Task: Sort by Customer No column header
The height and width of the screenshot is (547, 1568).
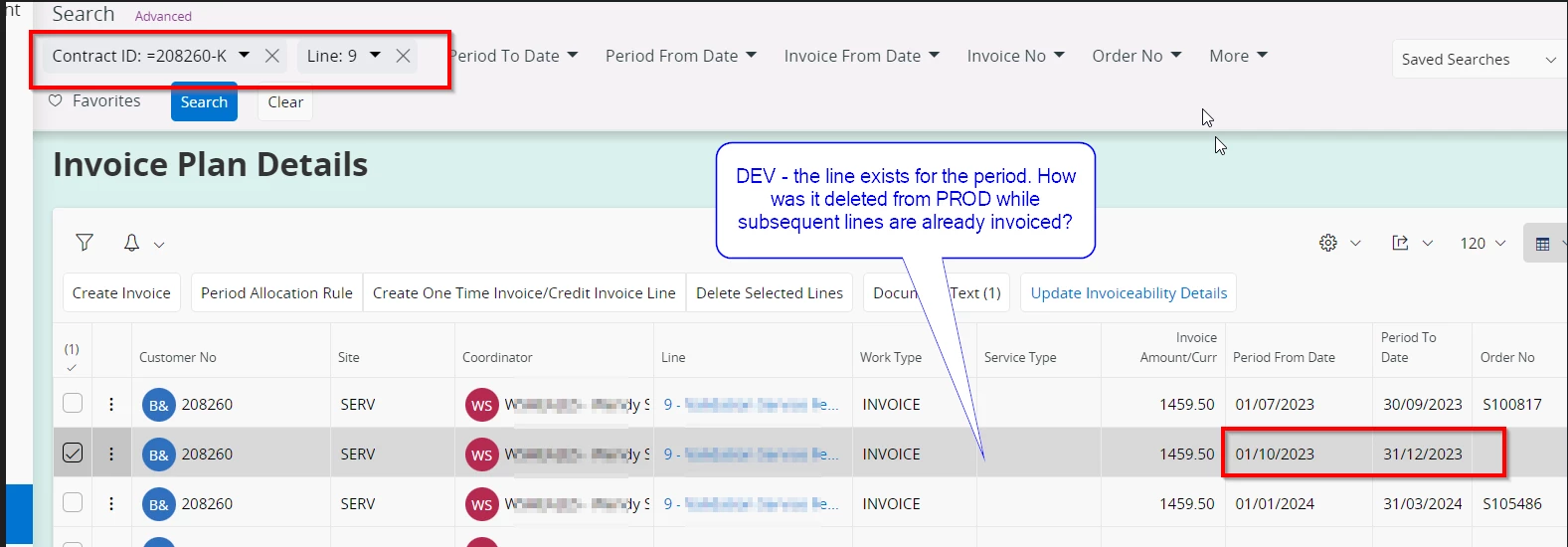Action: click(178, 357)
